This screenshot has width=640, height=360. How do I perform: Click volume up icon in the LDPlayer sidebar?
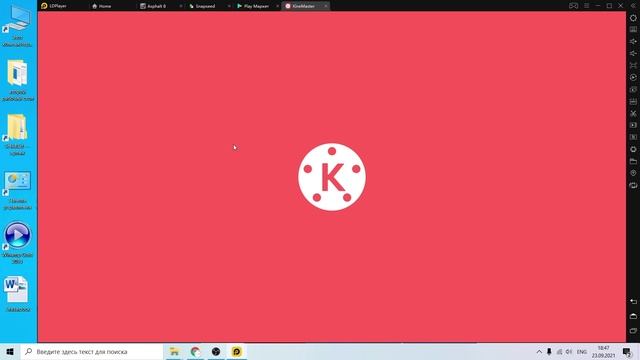633,42
